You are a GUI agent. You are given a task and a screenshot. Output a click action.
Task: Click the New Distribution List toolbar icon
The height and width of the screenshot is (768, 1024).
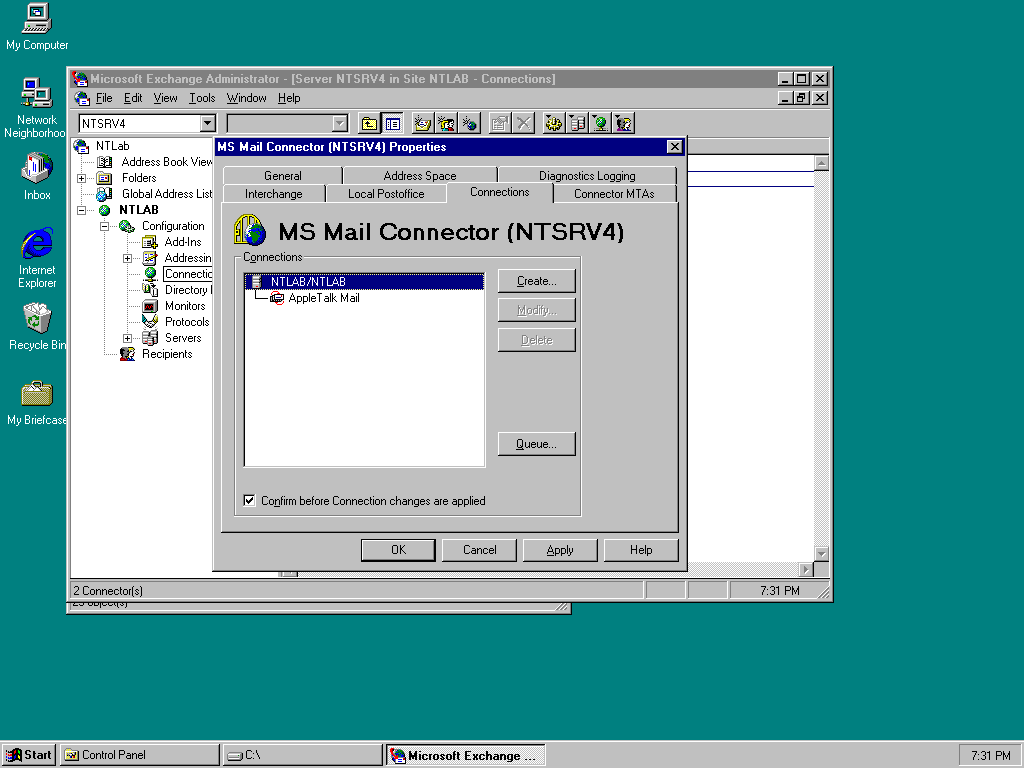(446, 123)
